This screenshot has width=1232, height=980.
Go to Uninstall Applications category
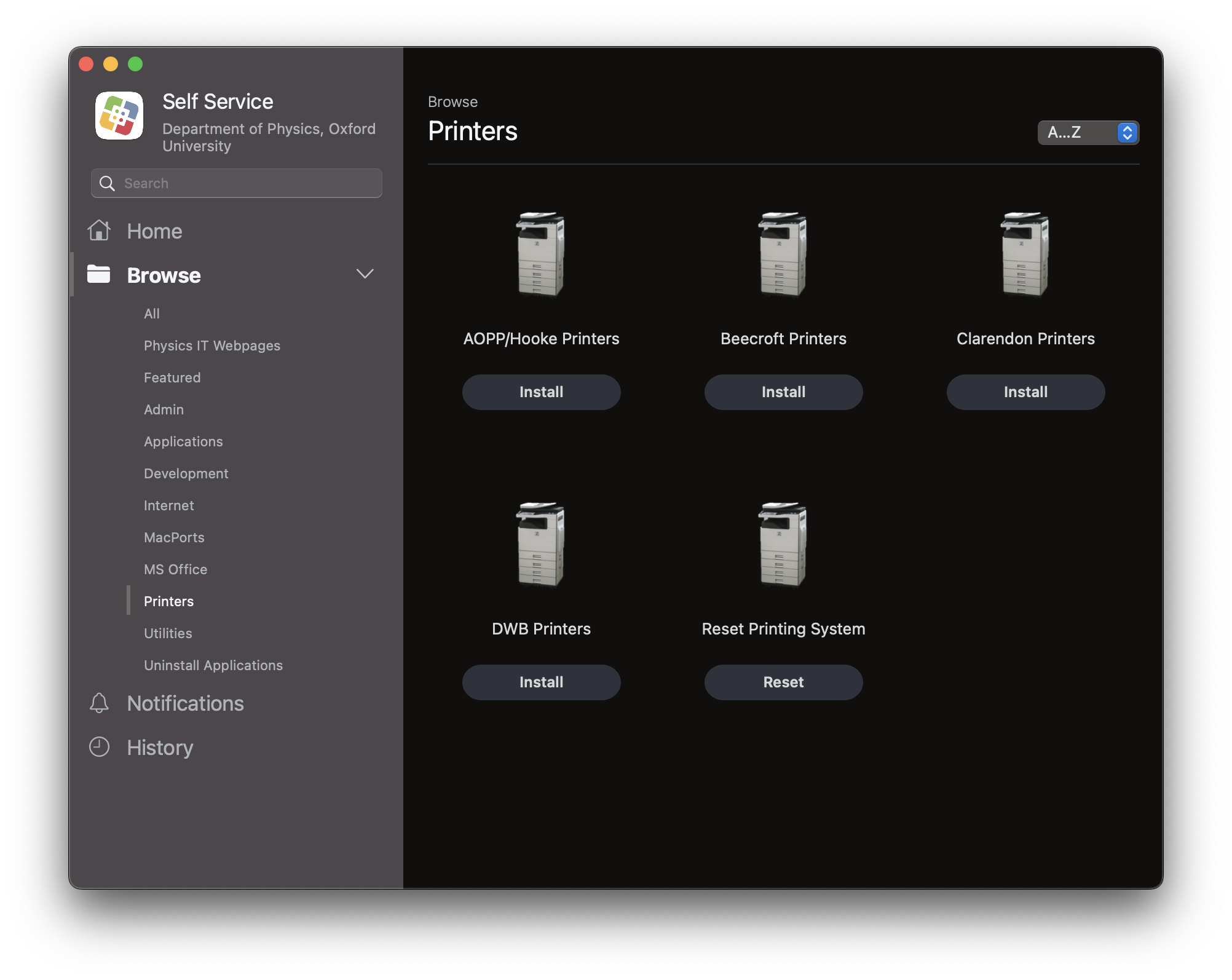coord(213,665)
